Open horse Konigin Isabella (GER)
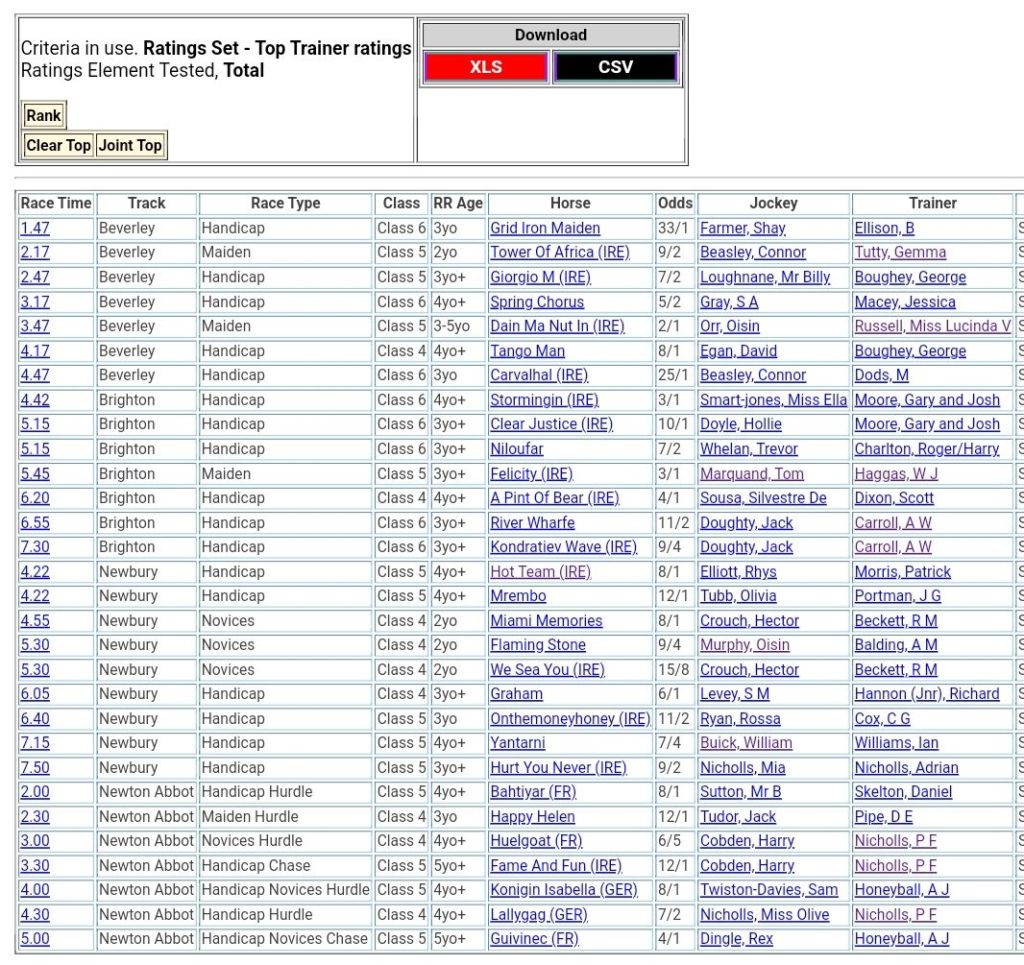1024x965 pixels. click(563, 890)
